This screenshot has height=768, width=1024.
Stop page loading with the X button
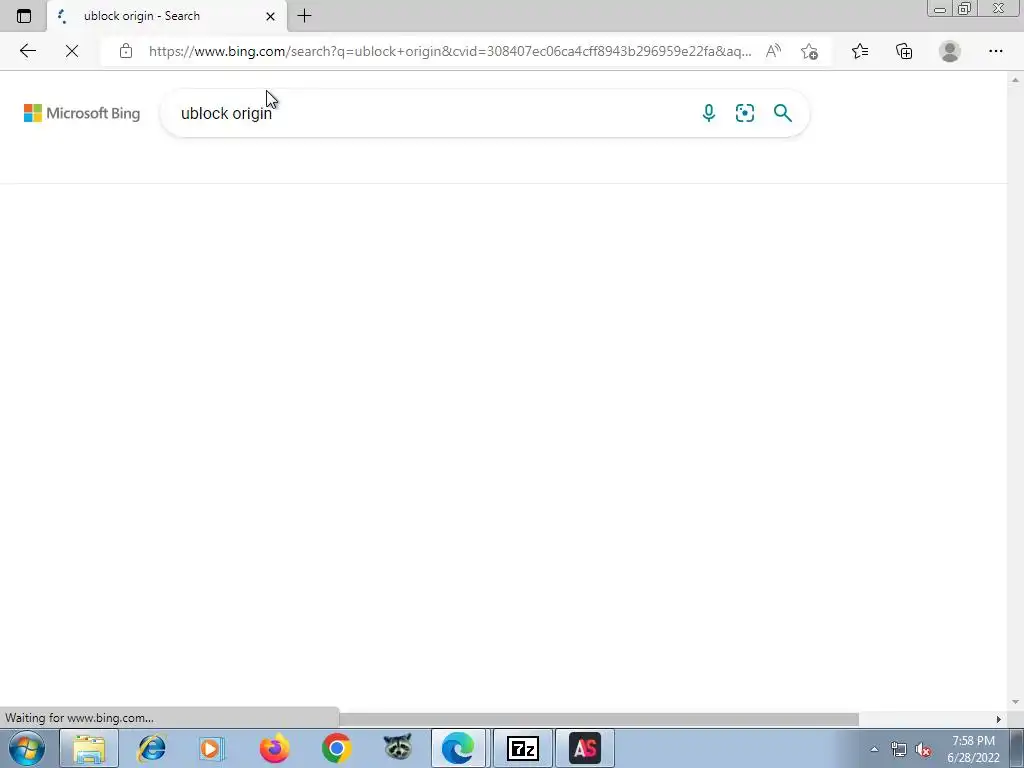72,51
